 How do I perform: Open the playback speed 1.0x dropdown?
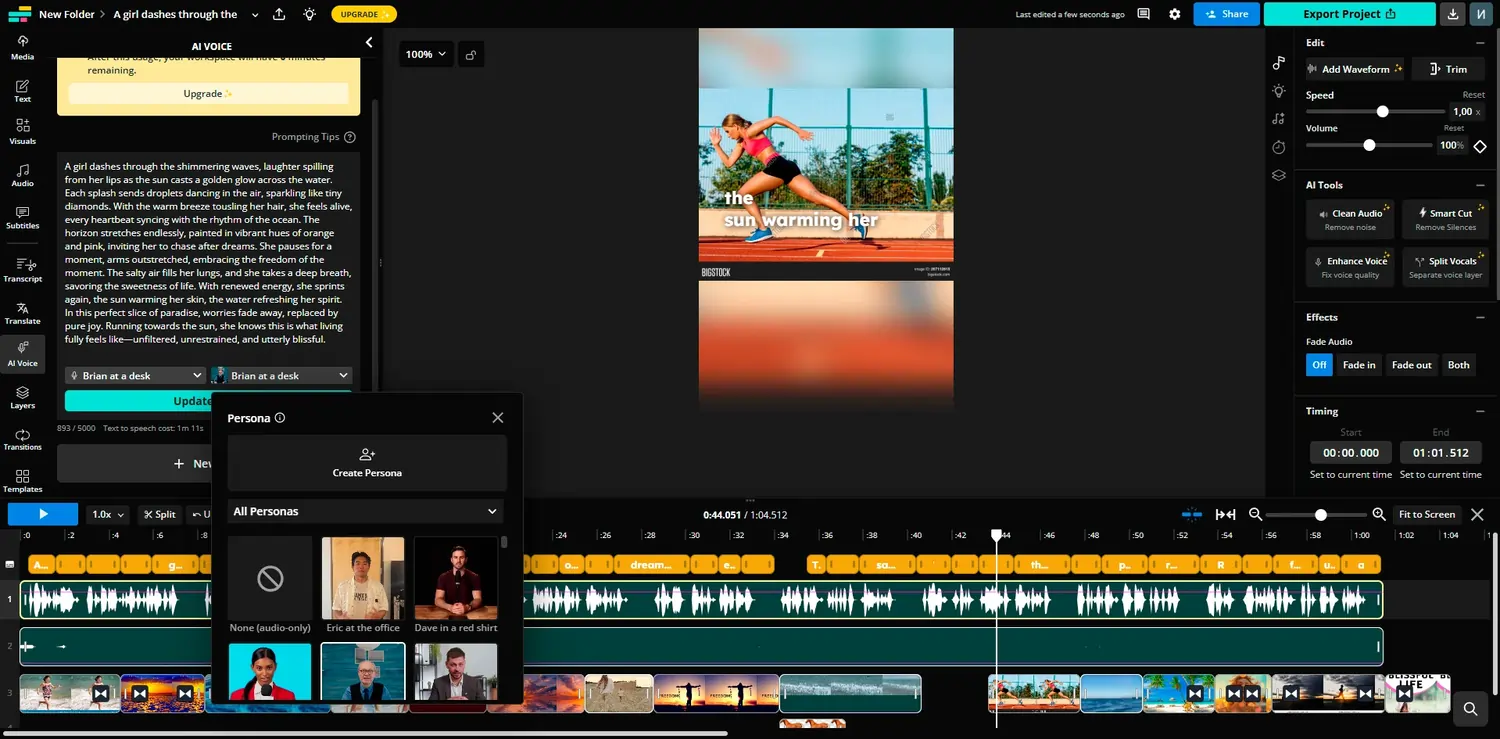pos(108,514)
